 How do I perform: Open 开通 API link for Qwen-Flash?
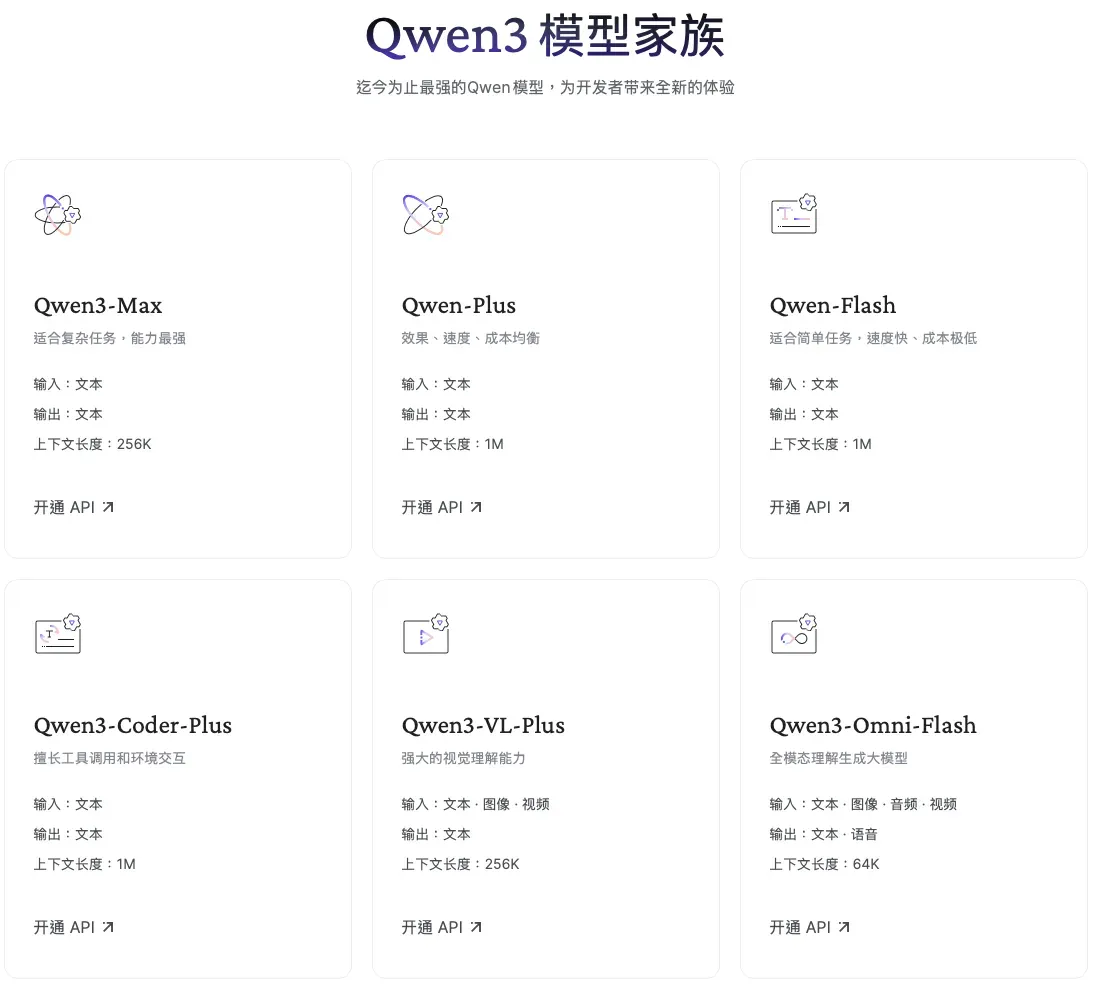pyautogui.click(x=810, y=507)
